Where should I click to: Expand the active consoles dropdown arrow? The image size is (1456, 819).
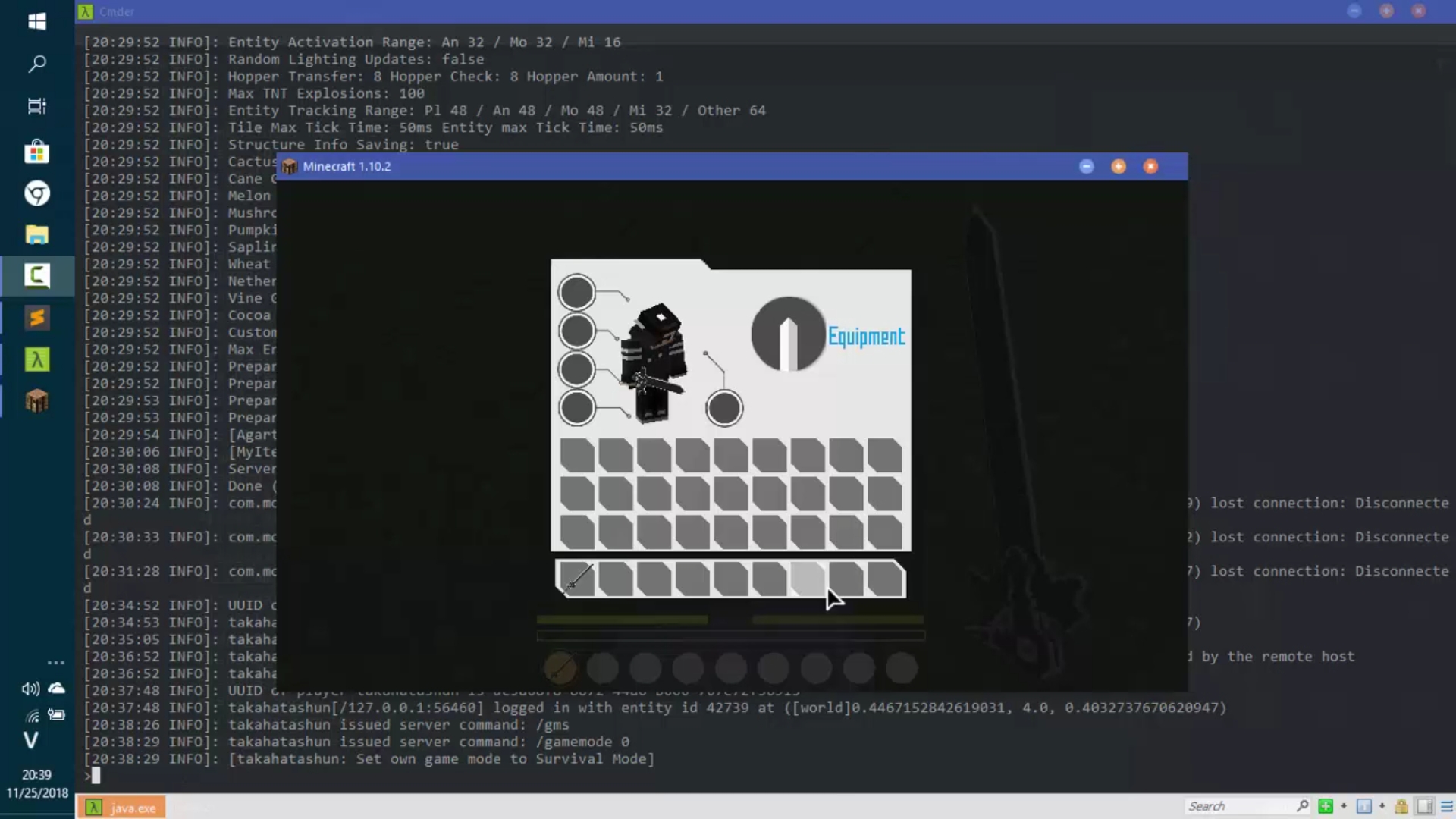(1382, 806)
